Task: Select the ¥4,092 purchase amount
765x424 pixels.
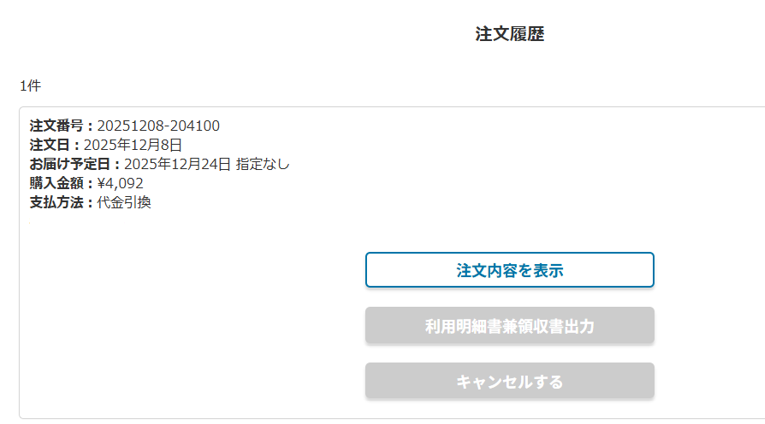Action: click(120, 183)
